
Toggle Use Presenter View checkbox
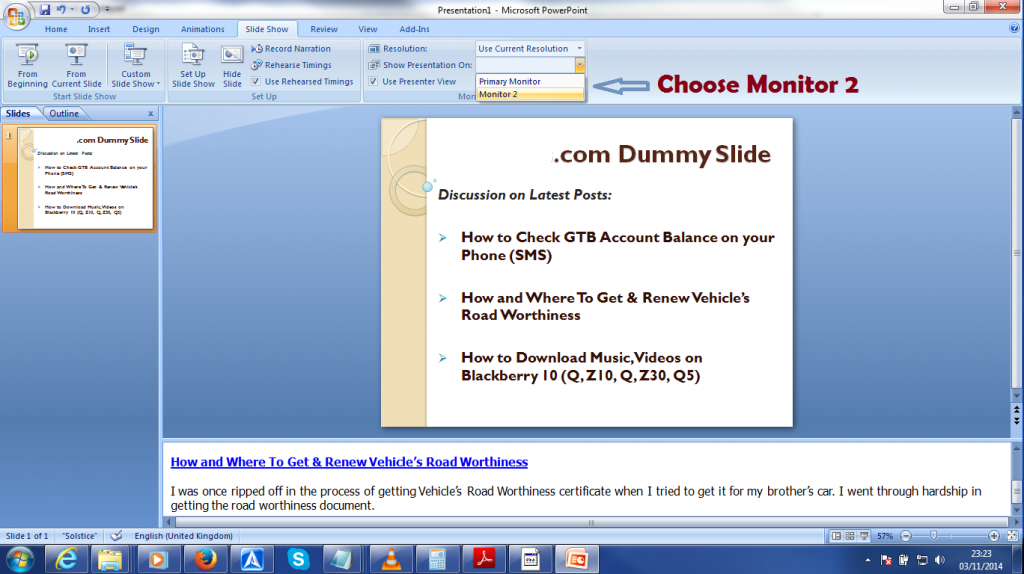(x=373, y=82)
